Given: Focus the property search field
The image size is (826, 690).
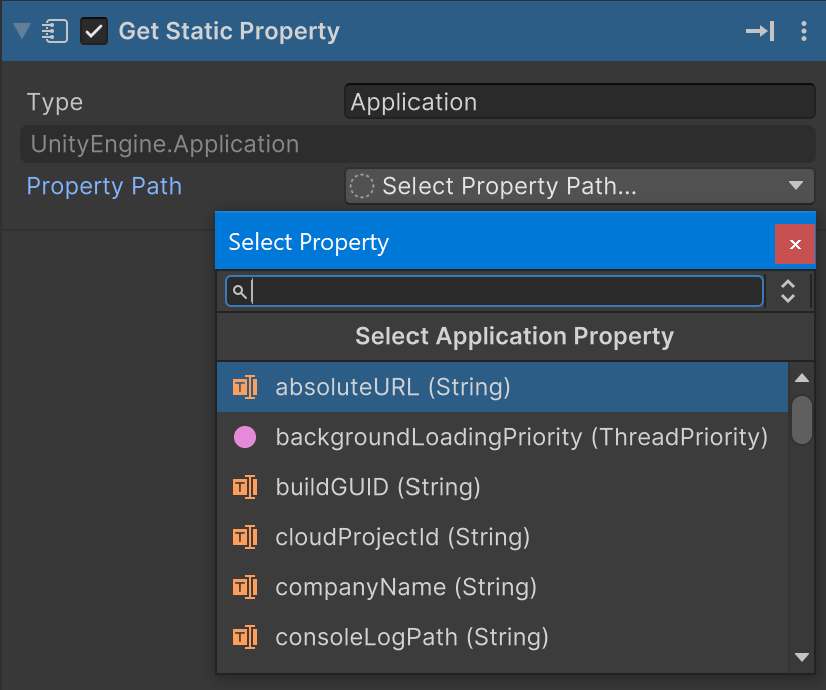Looking at the screenshot, I should 494,291.
